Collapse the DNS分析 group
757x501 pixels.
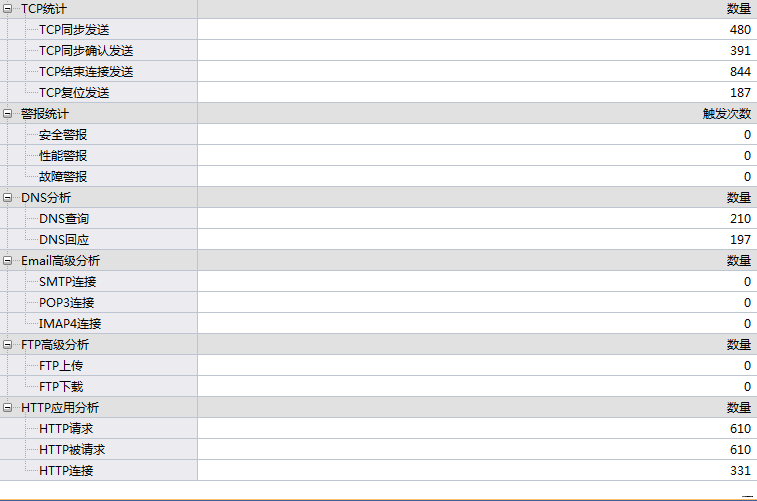click(x=7, y=197)
